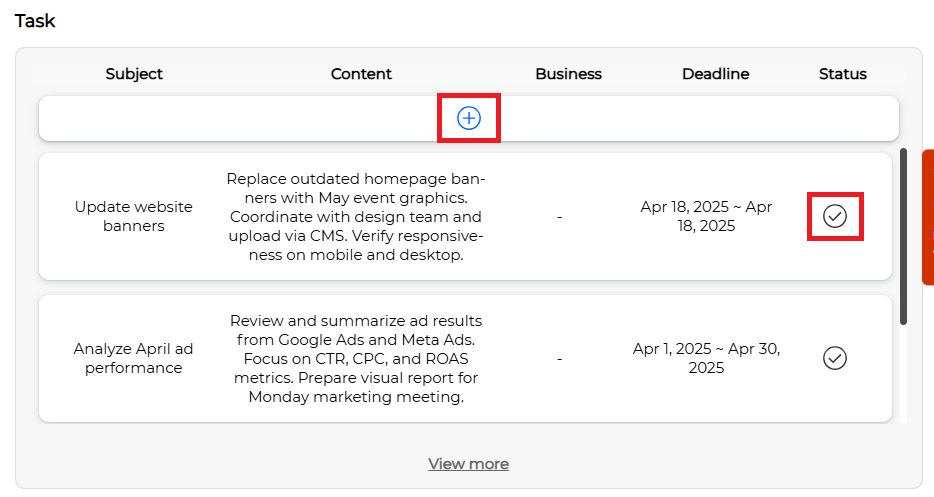Select the Update website banners subject
934x497 pixels.
133,216
